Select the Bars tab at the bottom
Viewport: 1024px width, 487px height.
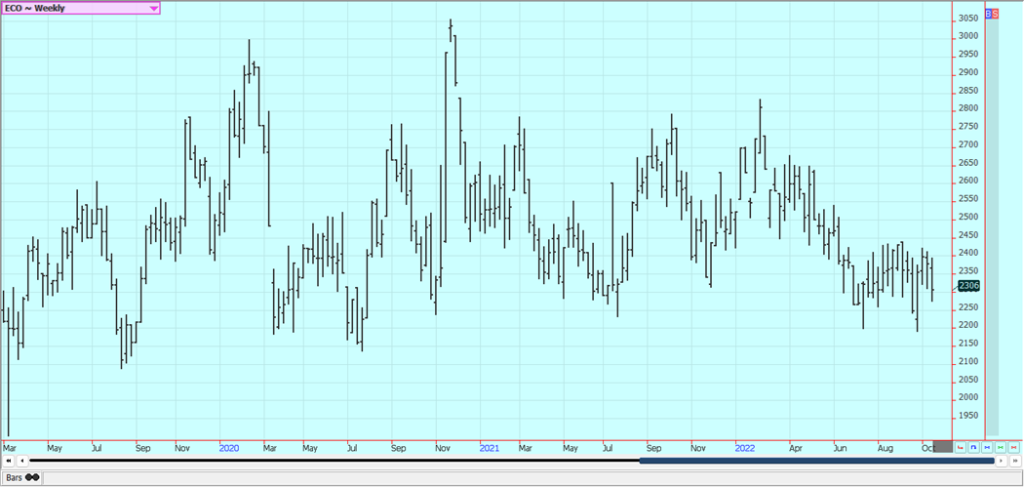tap(22, 477)
